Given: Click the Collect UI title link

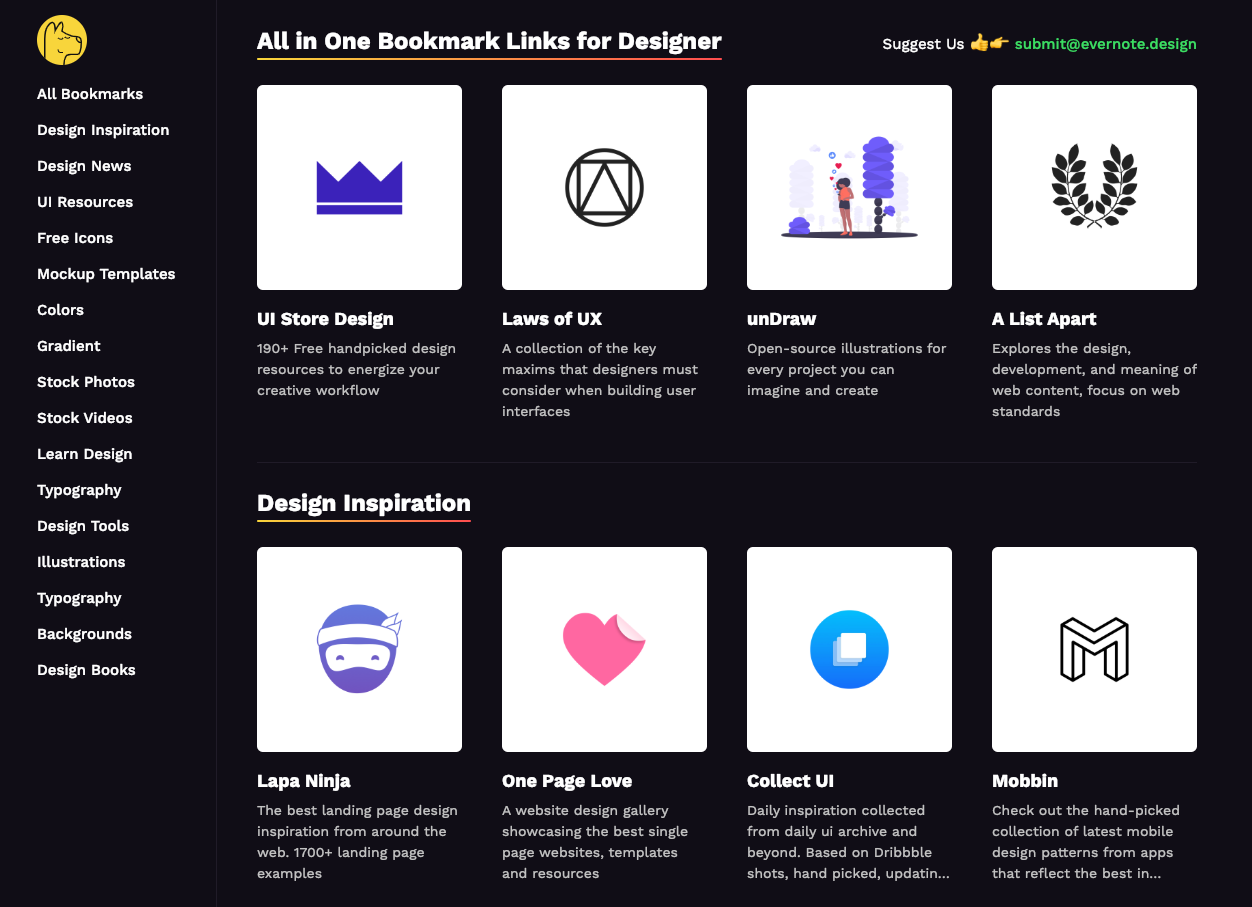Looking at the screenshot, I should point(790,781).
